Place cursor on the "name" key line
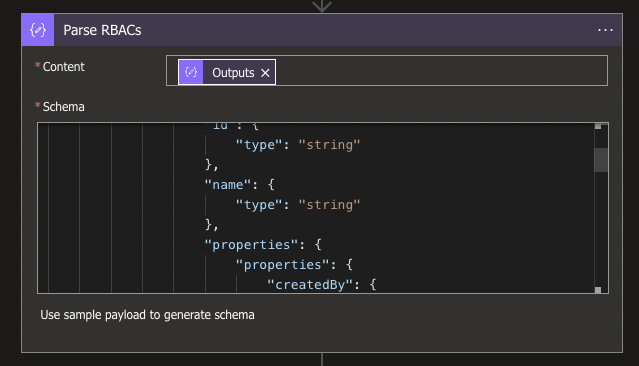 [240, 185]
